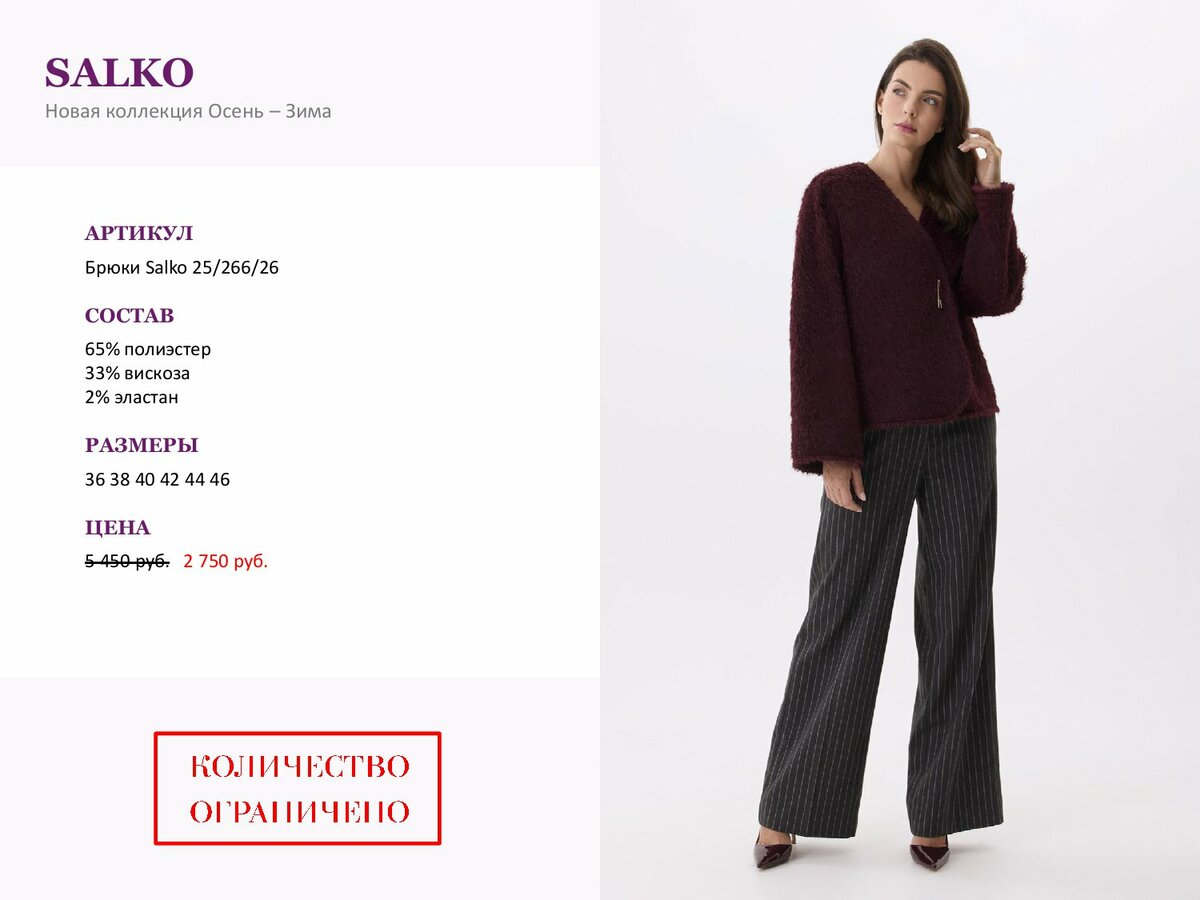Click the СОСТАВ heading
The image size is (1200, 900).
point(130,316)
